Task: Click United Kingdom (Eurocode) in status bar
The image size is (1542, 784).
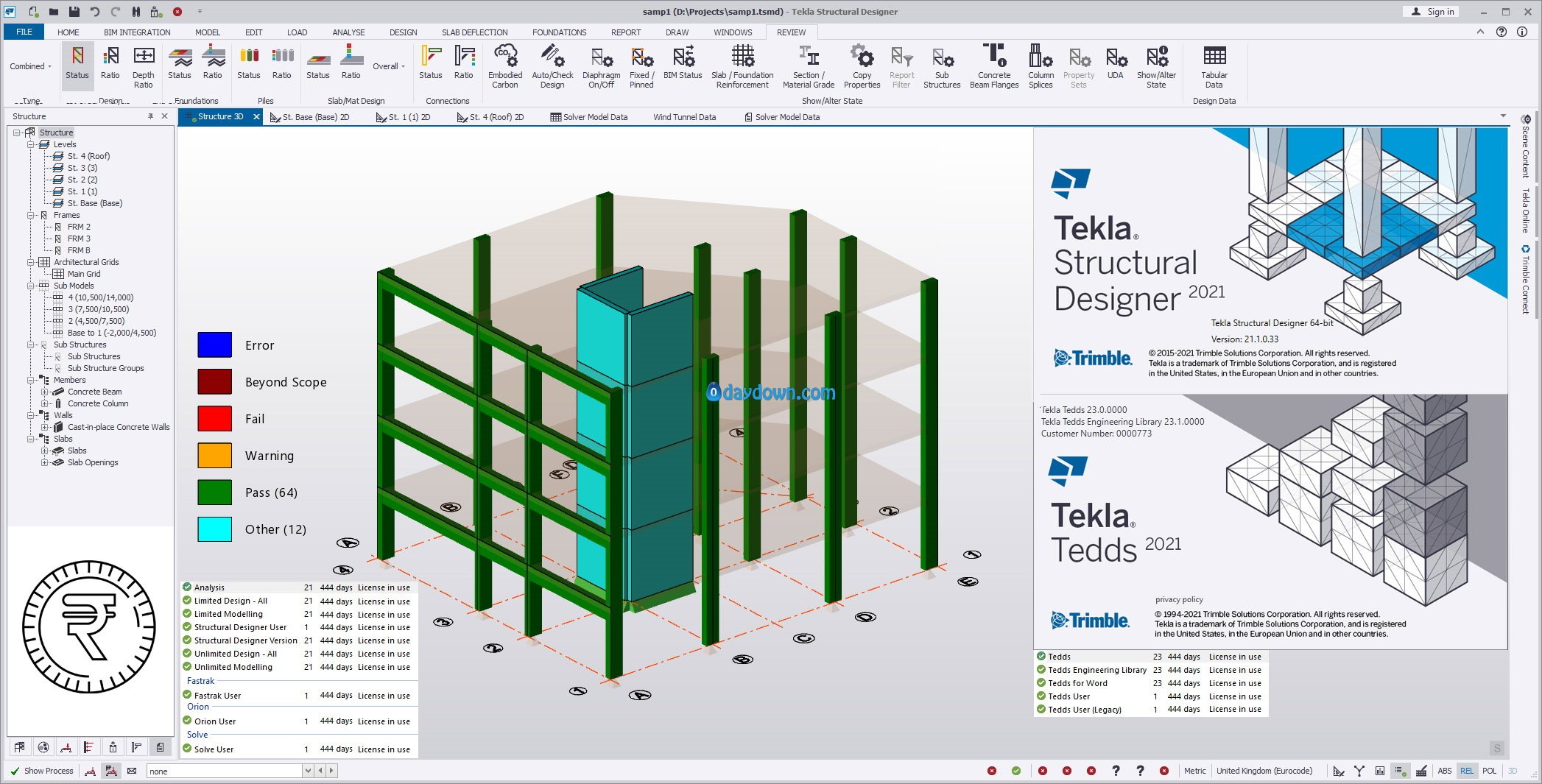Action: [x=1264, y=771]
